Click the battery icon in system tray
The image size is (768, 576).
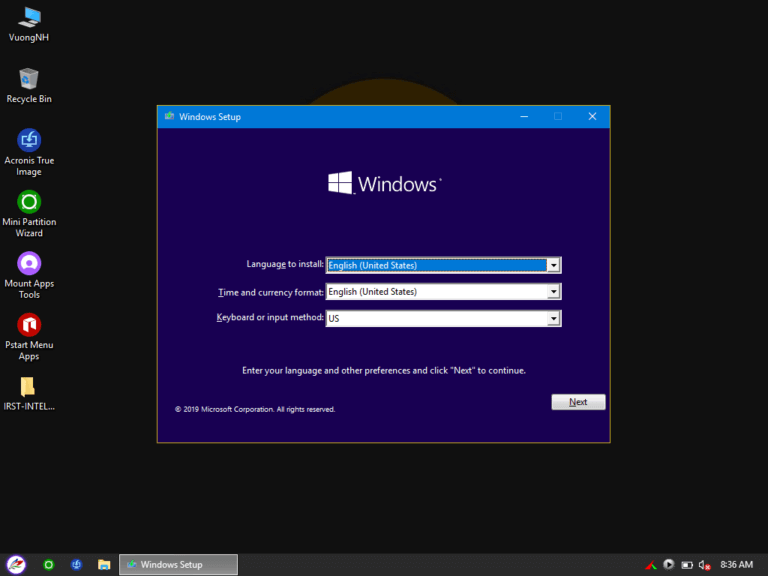687,565
